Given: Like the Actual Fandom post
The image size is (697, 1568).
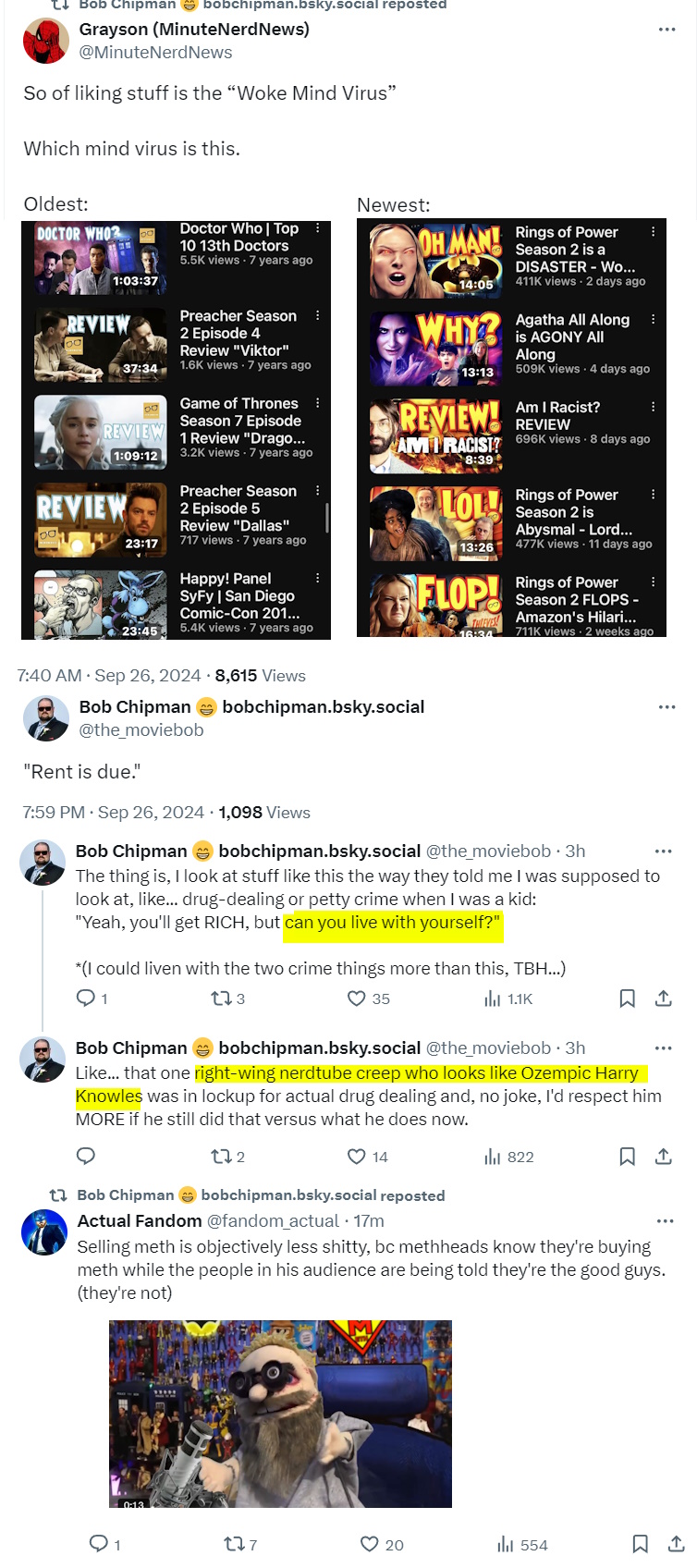Looking at the screenshot, I should coord(370,1544).
